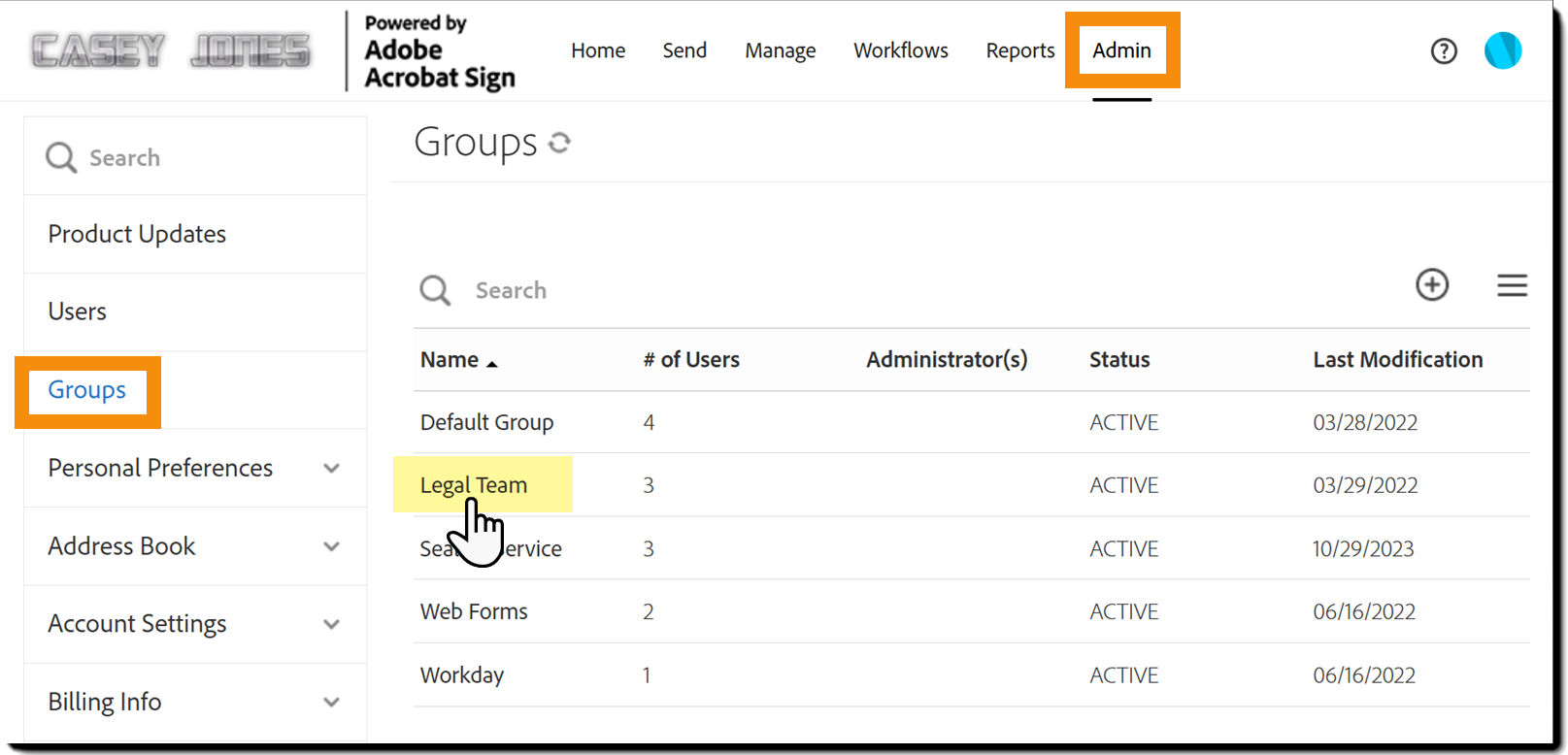The height and width of the screenshot is (755, 1568).
Task: Click the Casey Jones logo
Action: click(x=171, y=50)
